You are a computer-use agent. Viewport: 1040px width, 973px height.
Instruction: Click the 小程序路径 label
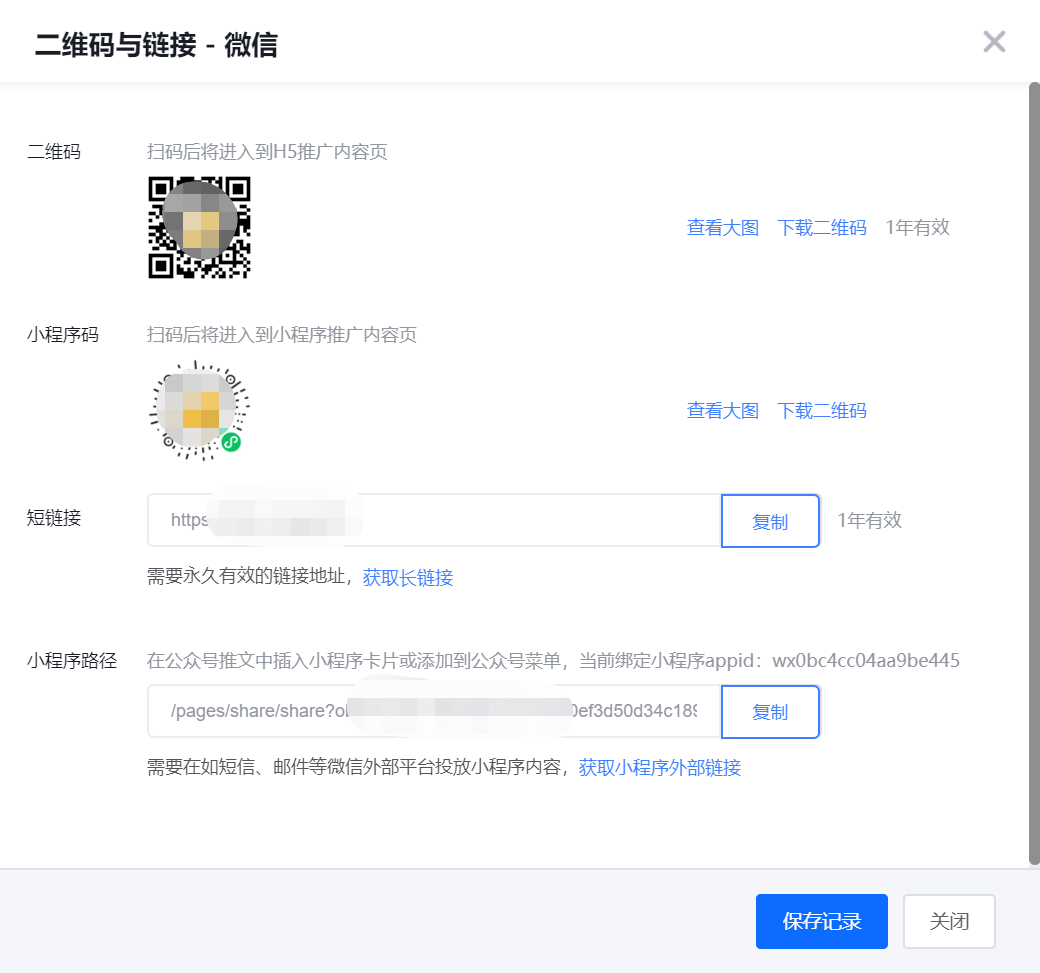[72, 661]
